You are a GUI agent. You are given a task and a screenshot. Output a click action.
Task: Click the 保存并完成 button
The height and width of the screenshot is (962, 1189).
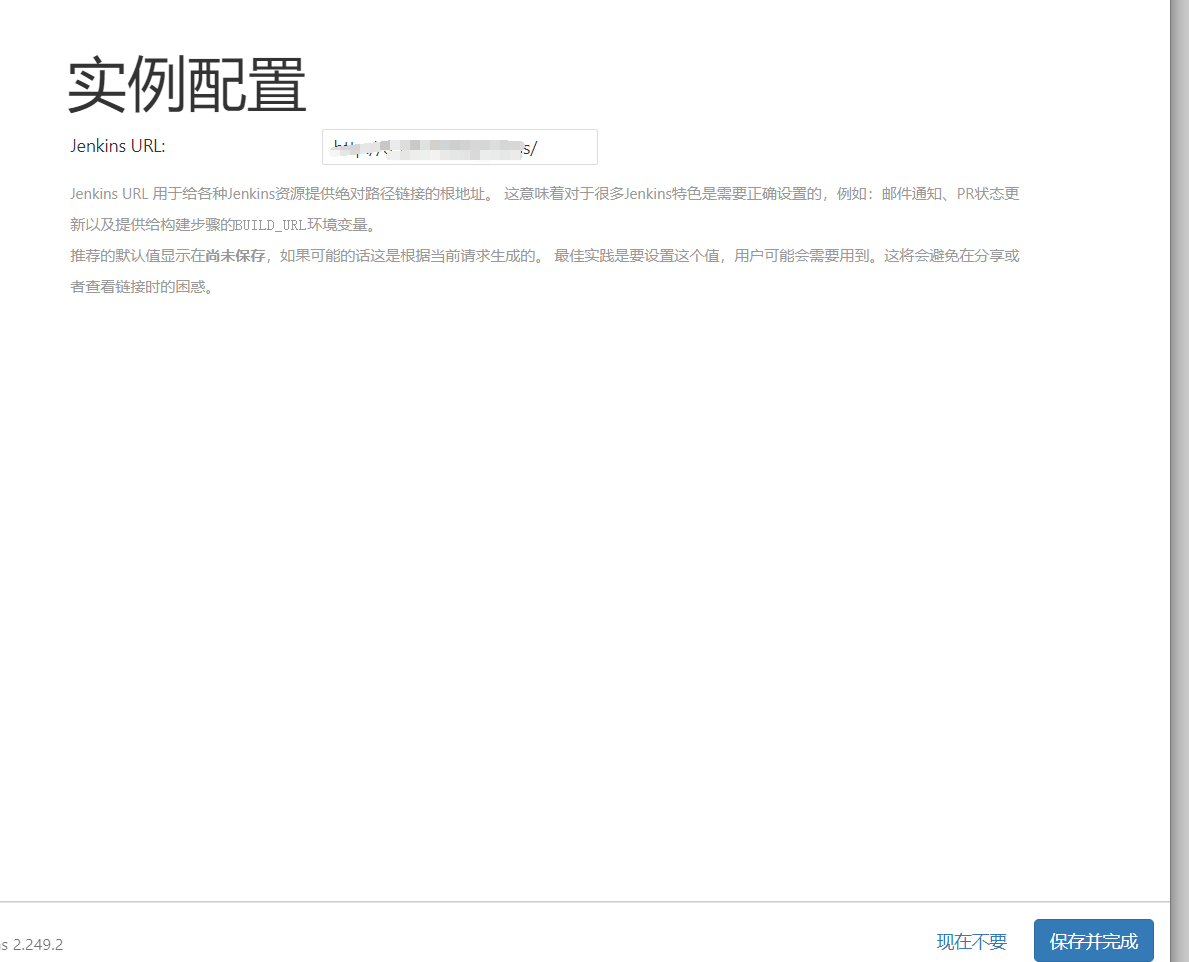1093,941
